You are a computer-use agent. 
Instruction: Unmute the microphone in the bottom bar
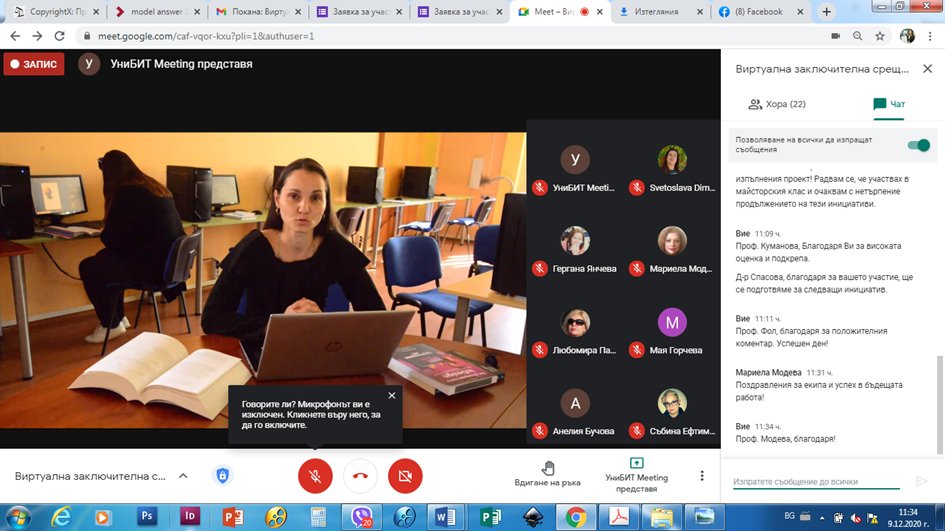point(315,477)
